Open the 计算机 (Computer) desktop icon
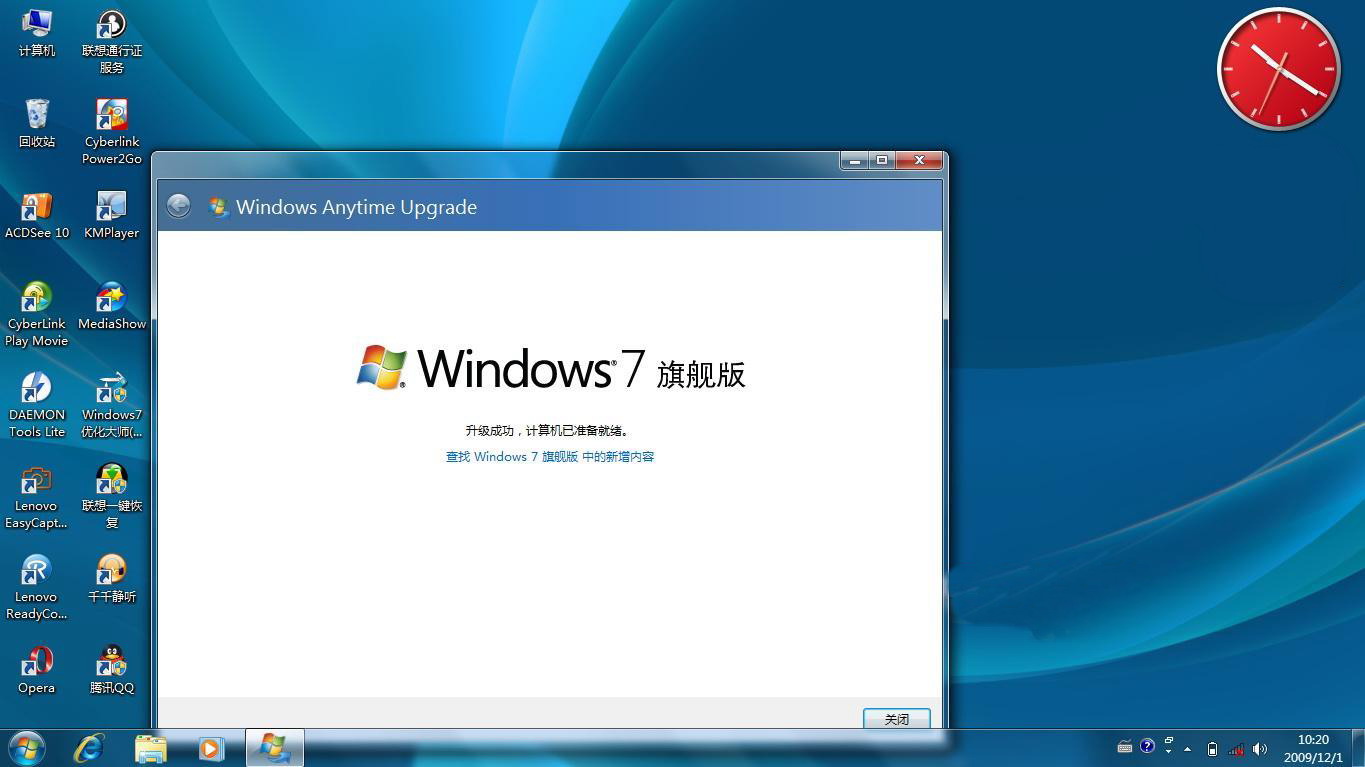 (36, 30)
